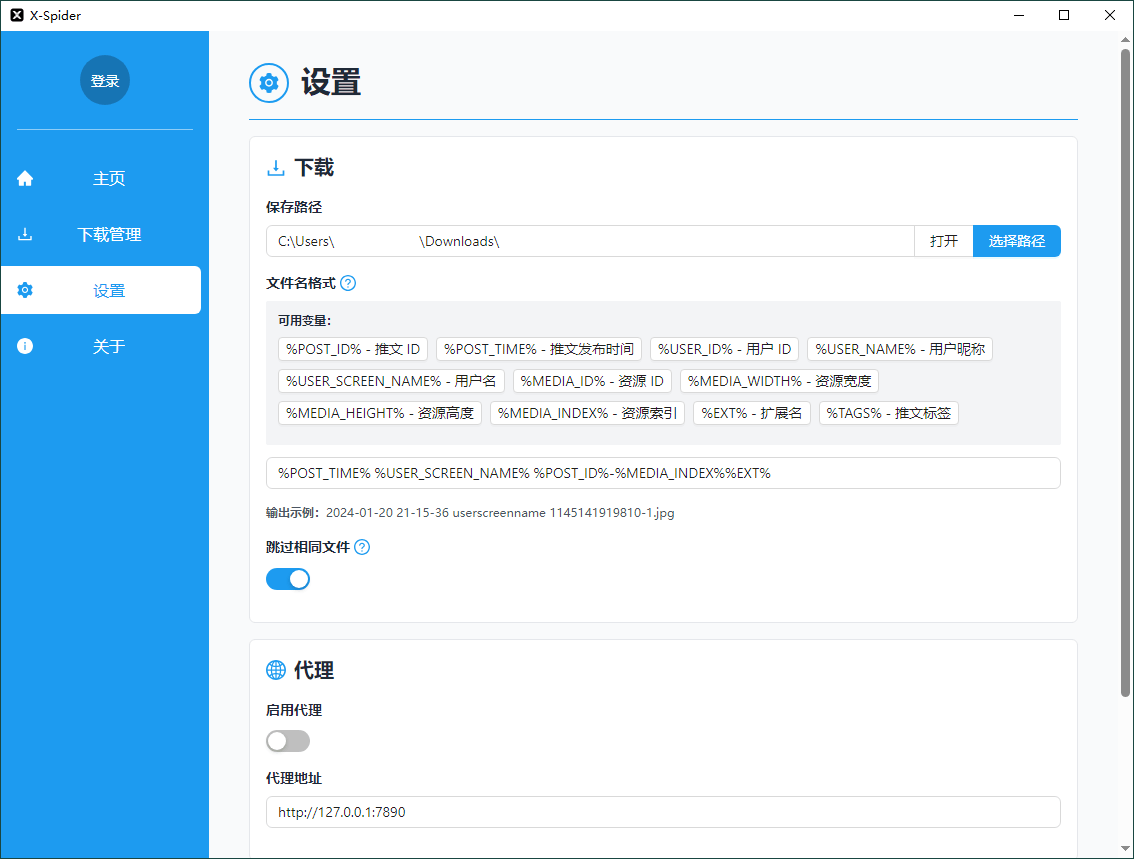The width and height of the screenshot is (1134, 859).
Task: Select the 主页 home icon in sidebar
Action: (24, 178)
